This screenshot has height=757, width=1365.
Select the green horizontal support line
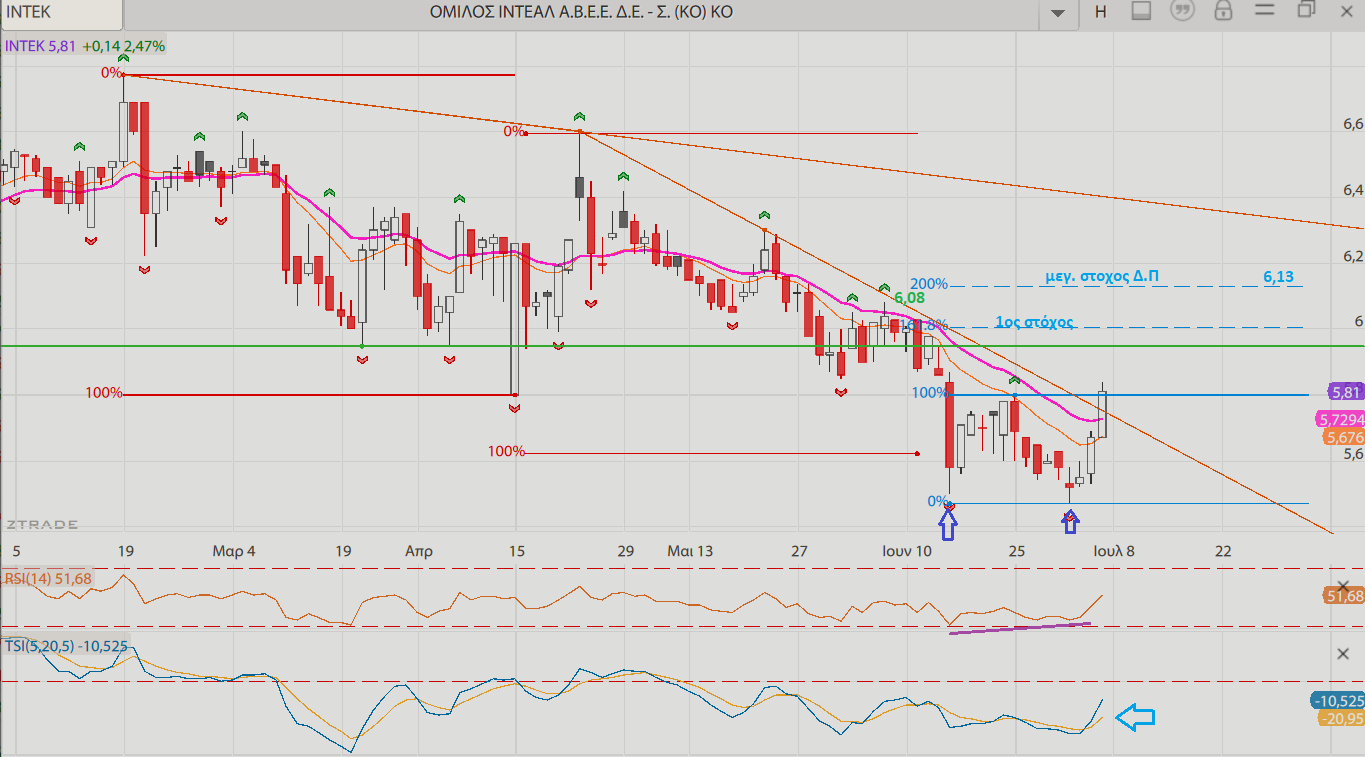point(682,346)
